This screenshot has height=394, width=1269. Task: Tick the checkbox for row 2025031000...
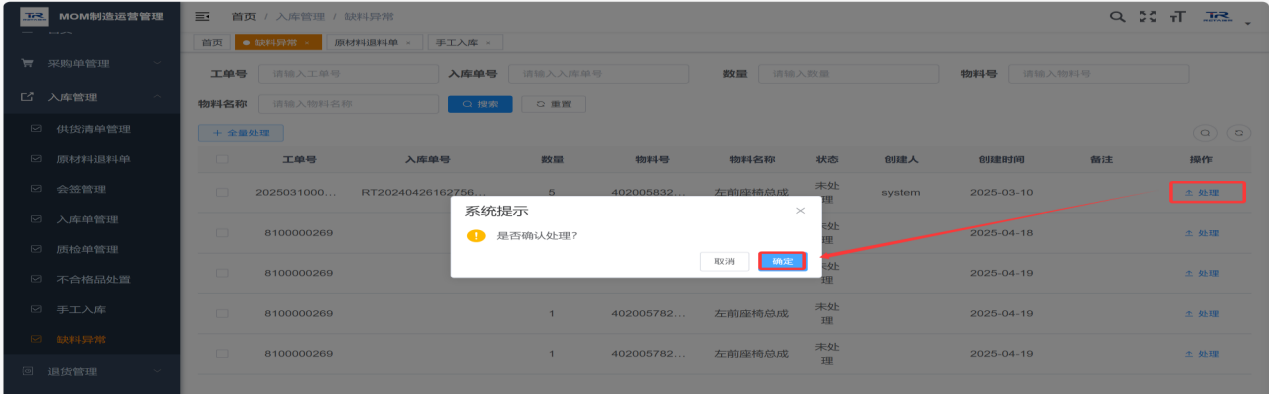pos(222,192)
